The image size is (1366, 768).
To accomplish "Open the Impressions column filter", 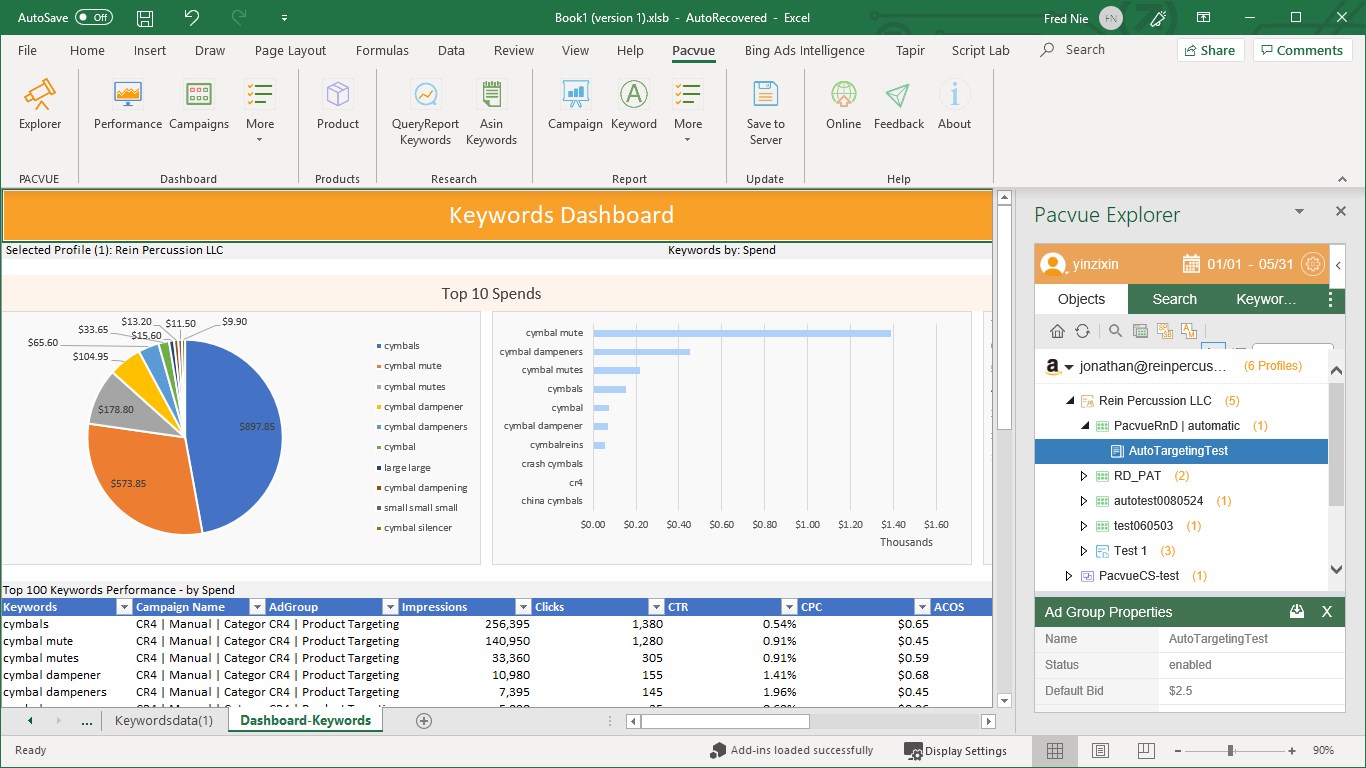I will coord(523,607).
